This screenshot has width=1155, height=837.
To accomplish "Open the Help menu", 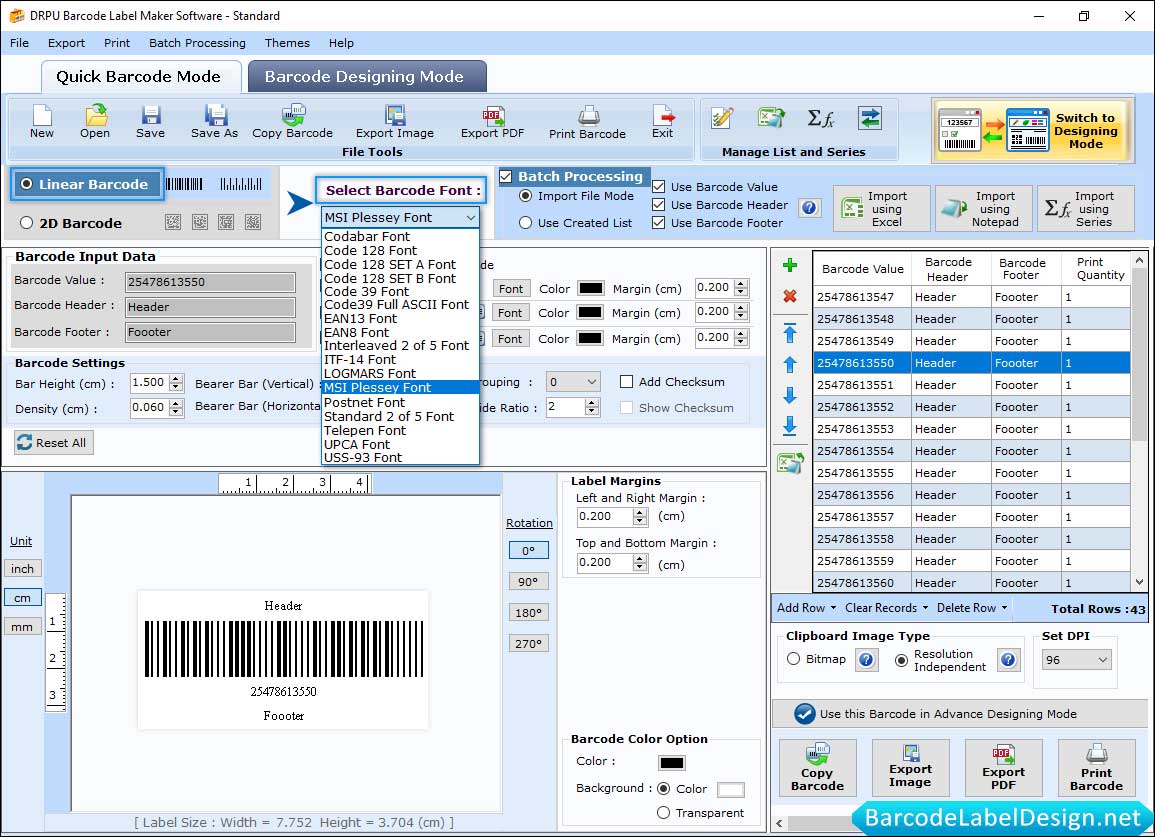I will point(341,43).
